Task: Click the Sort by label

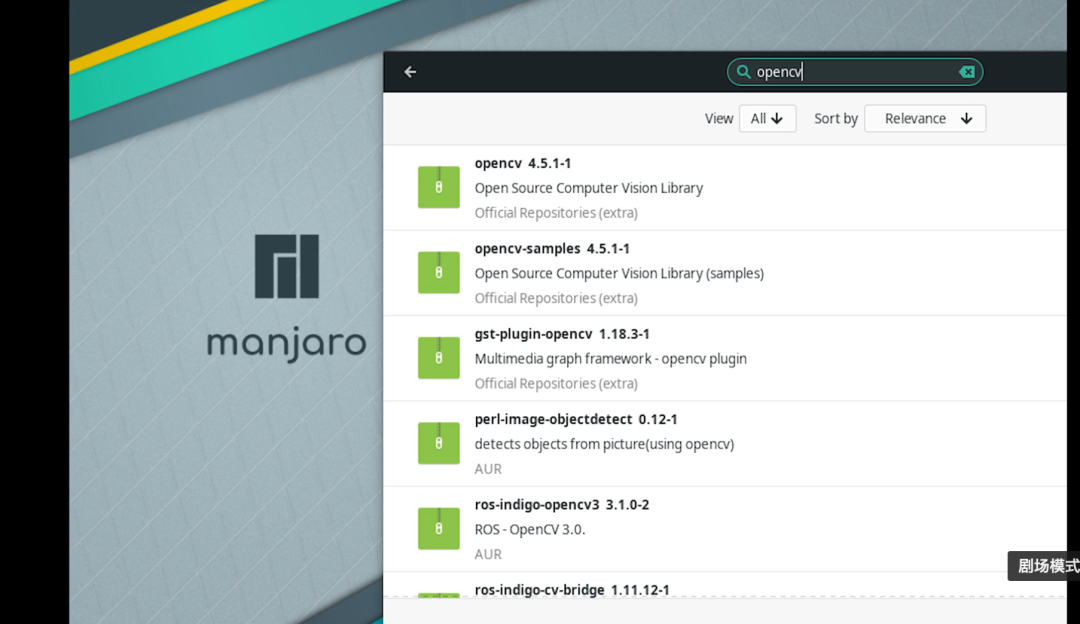Action: 835,118
